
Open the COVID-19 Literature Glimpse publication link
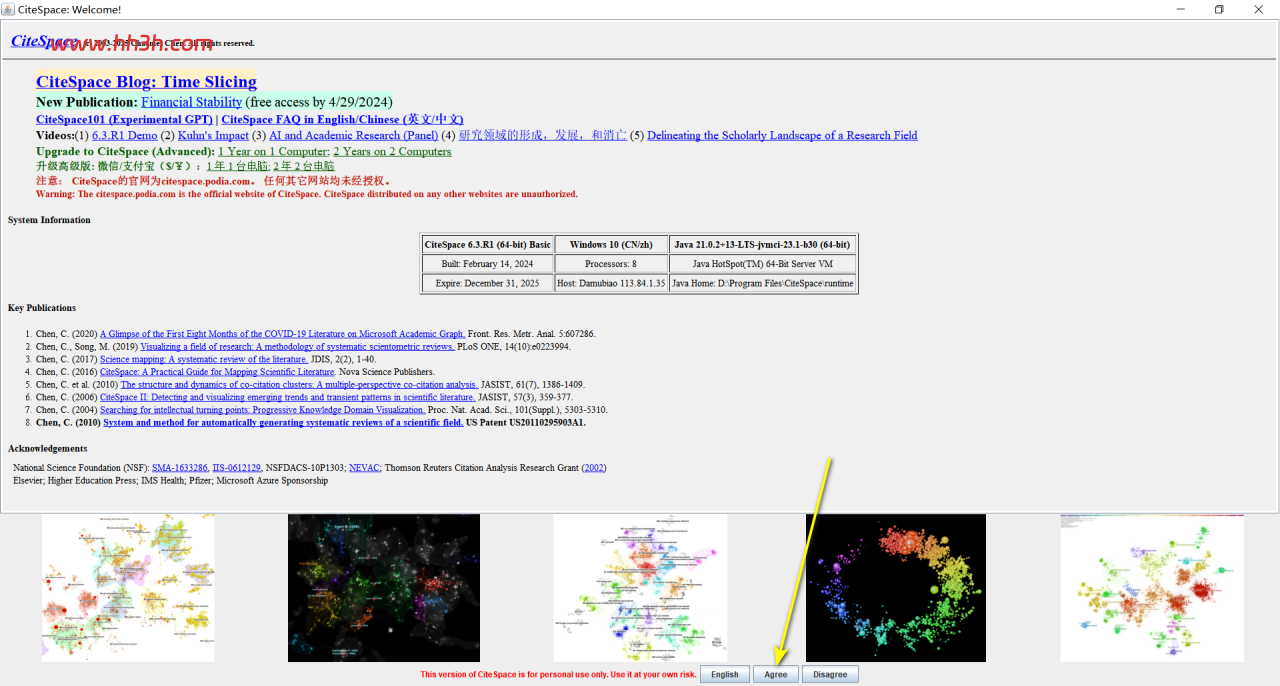283,334
